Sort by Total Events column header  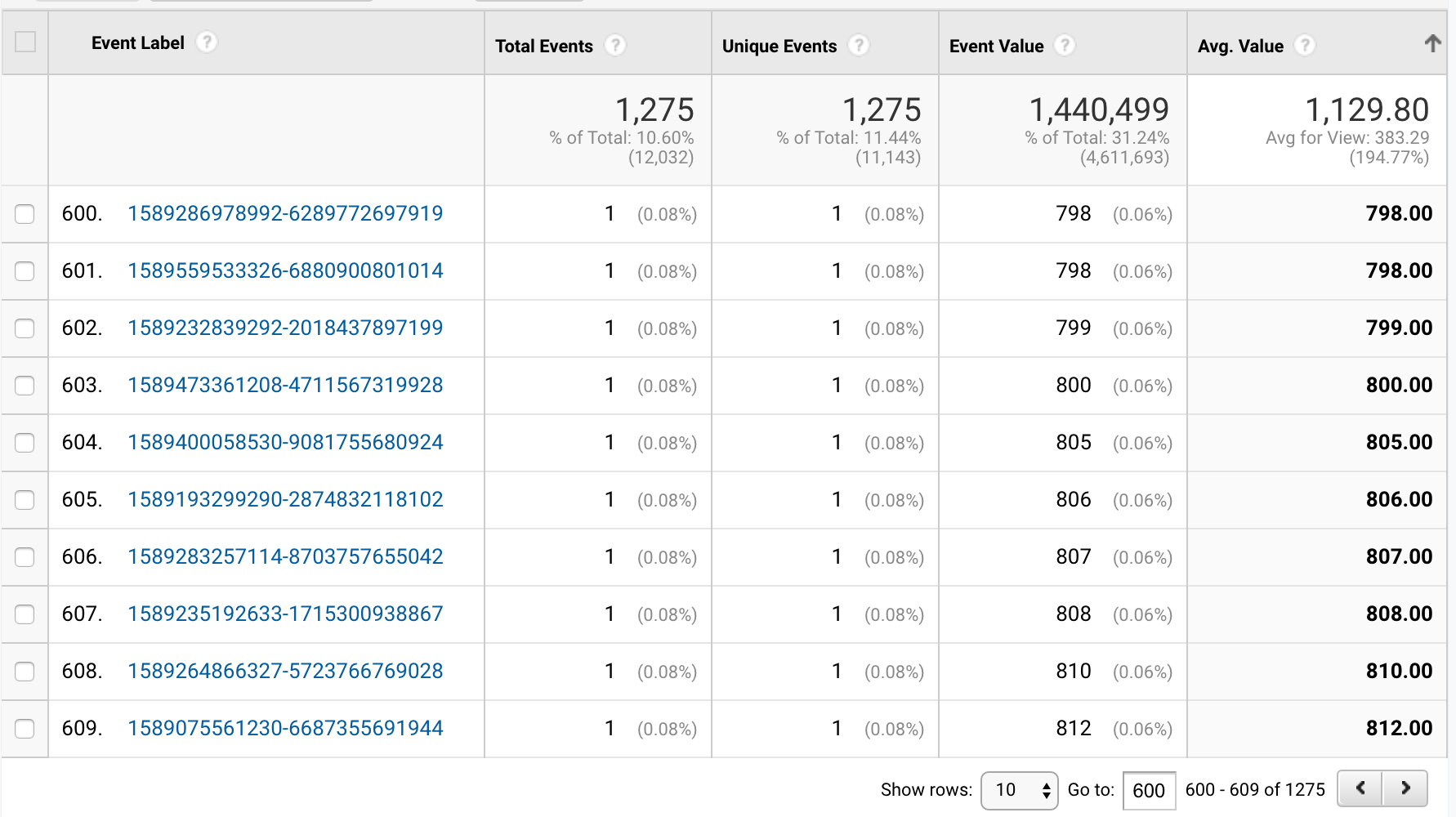coord(544,47)
